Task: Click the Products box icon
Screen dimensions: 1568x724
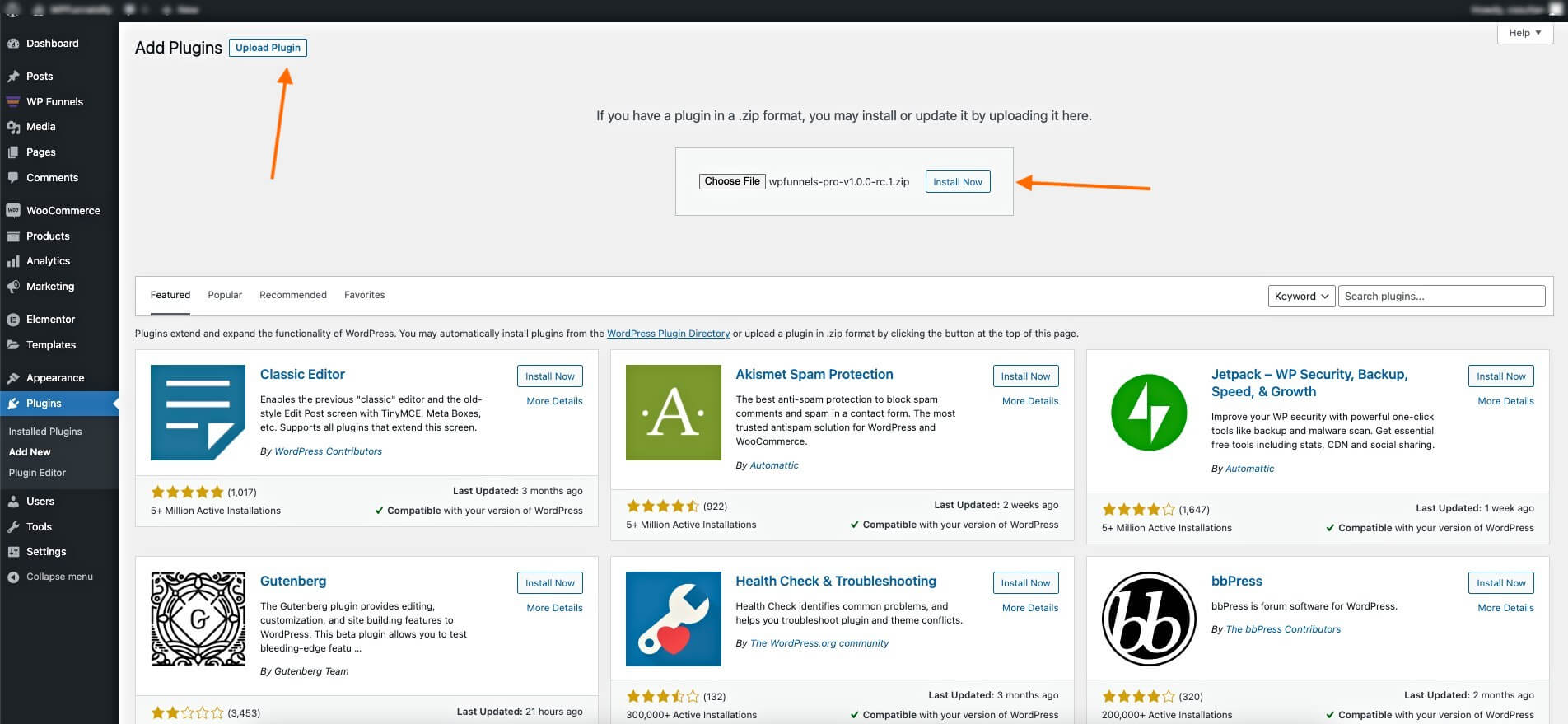Action: pyautogui.click(x=13, y=236)
